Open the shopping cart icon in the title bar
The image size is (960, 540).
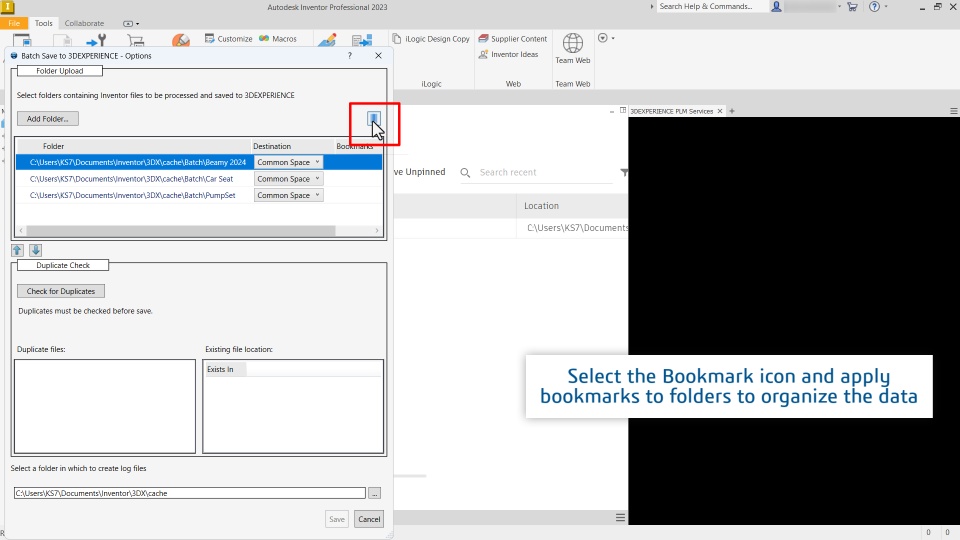852,7
